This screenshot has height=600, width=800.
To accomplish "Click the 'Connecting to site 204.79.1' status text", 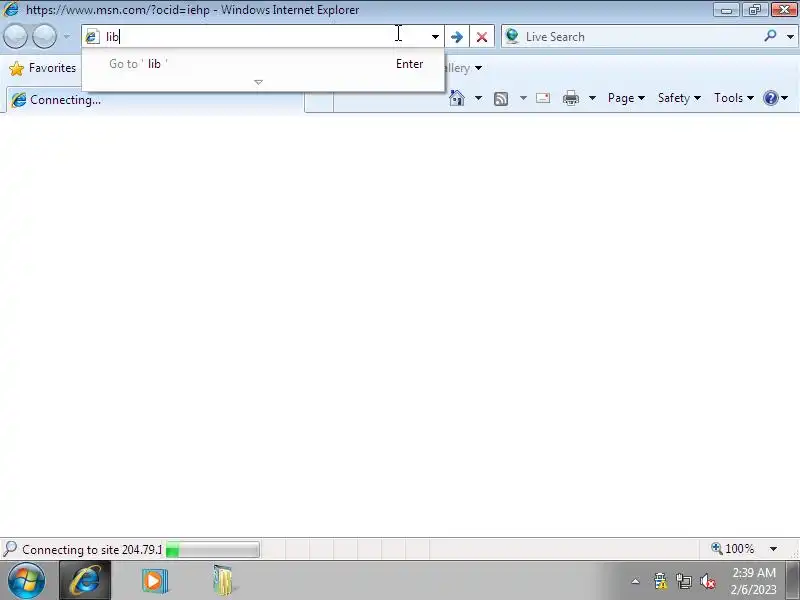I will coord(92,549).
